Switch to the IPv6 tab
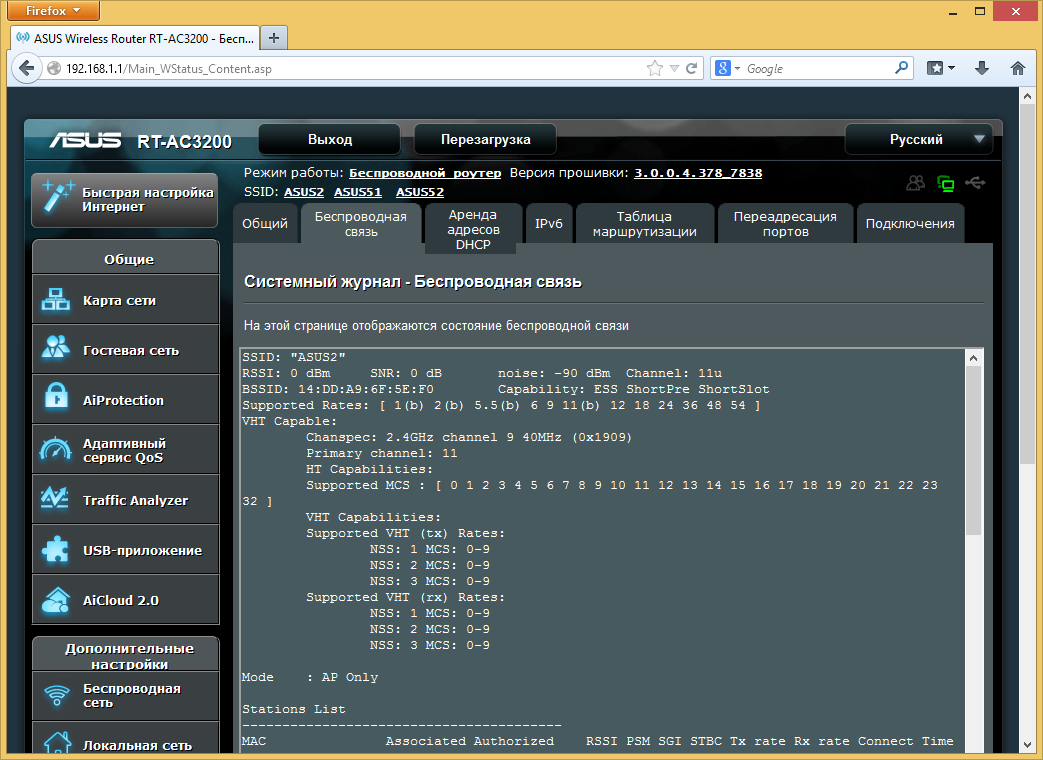This screenshot has width=1043, height=760. (x=549, y=224)
